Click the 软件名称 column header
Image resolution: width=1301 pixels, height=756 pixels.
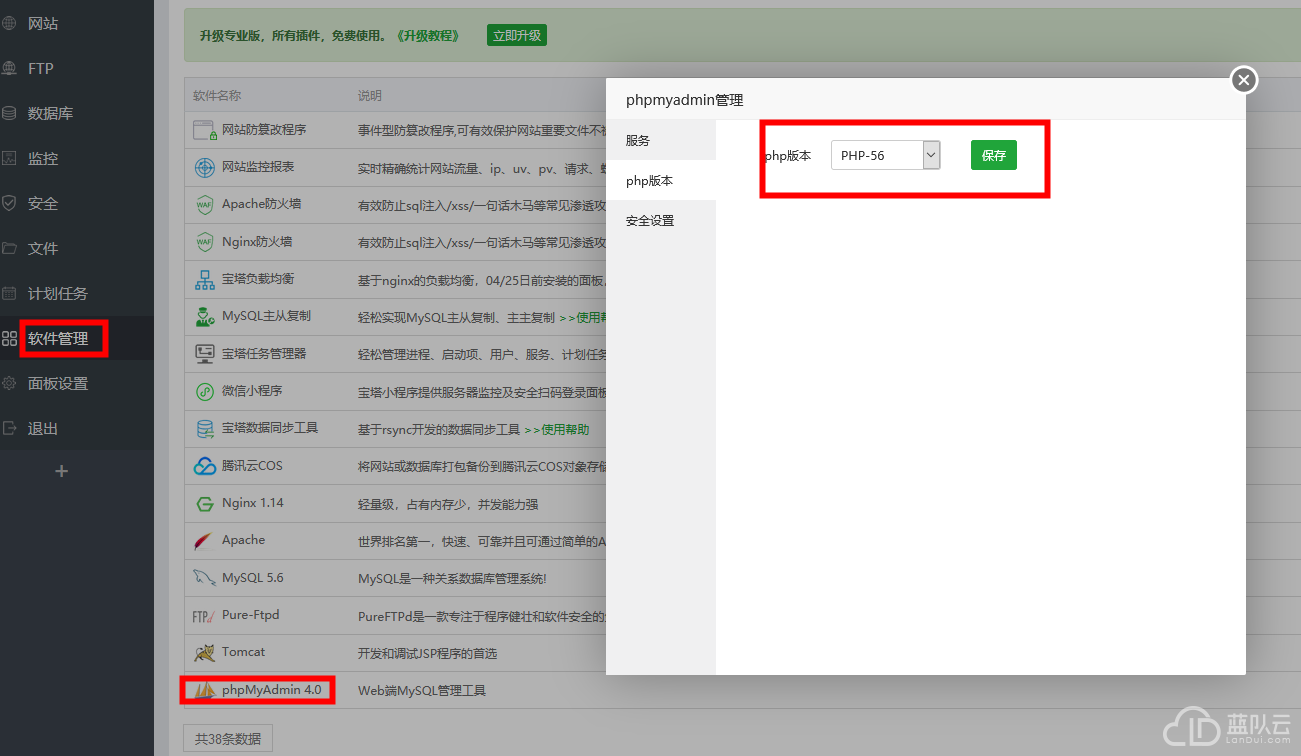(x=217, y=96)
